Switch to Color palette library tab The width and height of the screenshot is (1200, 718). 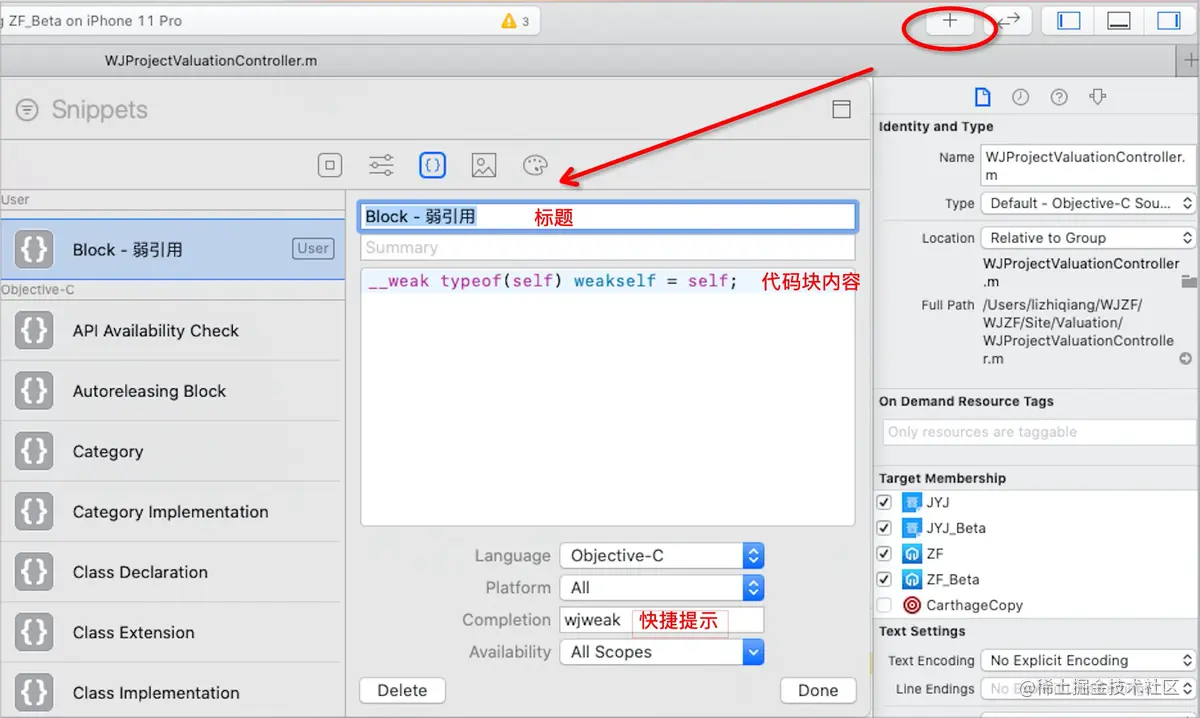[x=536, y=166]
